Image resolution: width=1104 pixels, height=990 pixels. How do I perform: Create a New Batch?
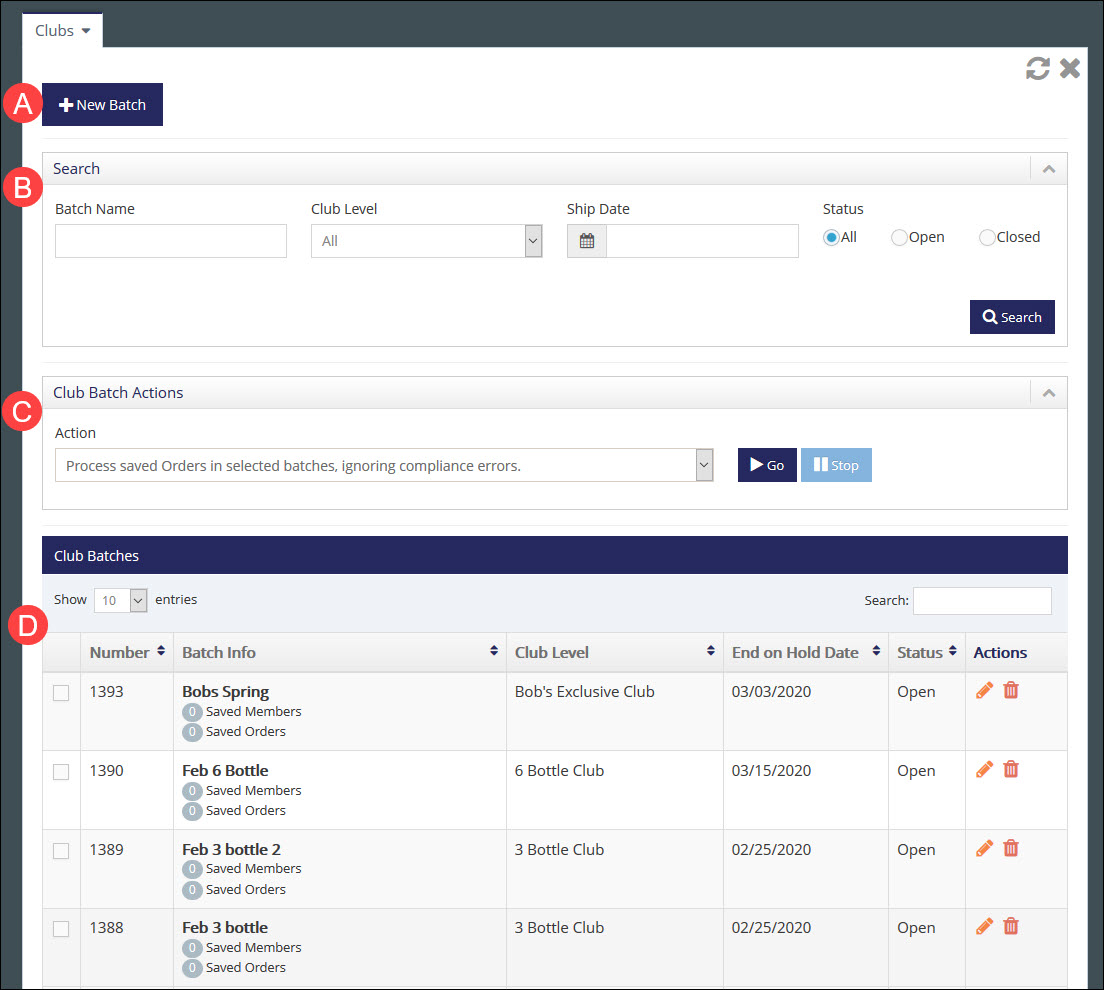pos(102,104)
